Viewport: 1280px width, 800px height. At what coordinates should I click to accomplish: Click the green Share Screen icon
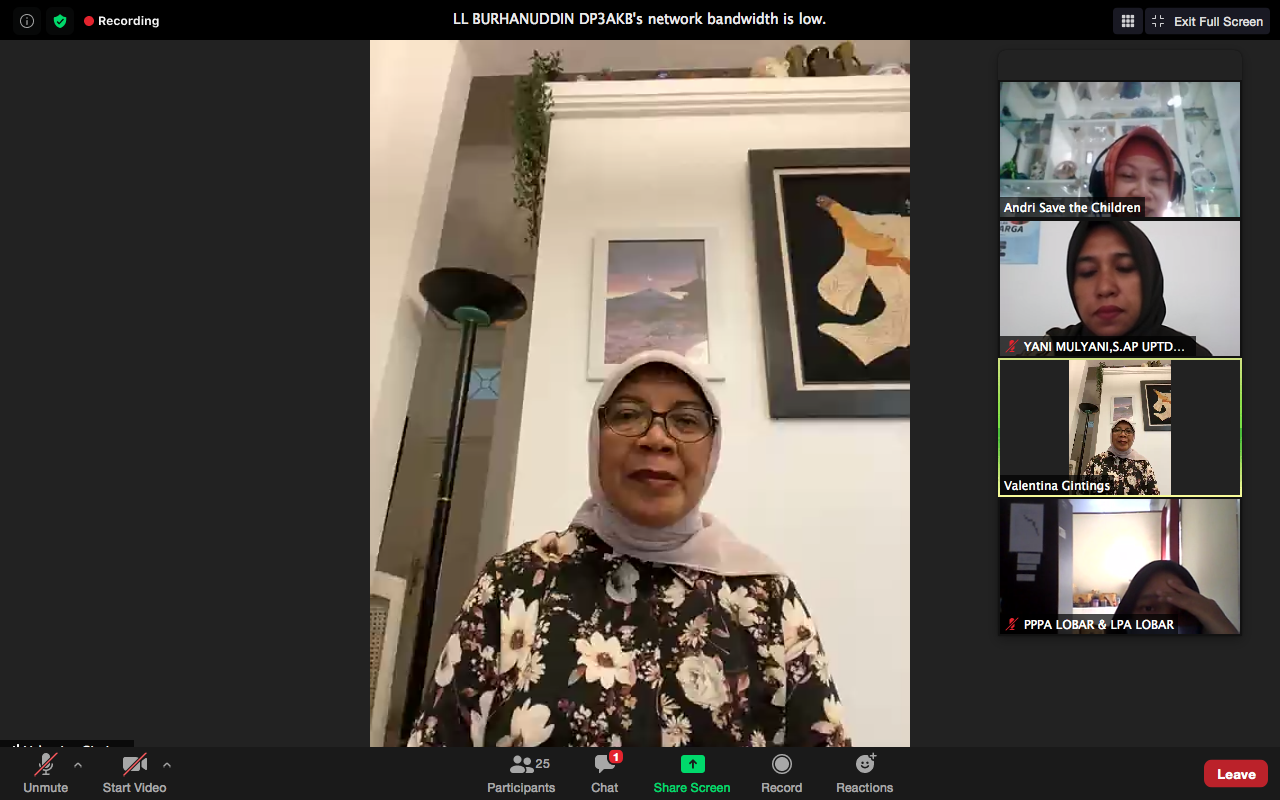pyautogui.click(x=692, y=765)
